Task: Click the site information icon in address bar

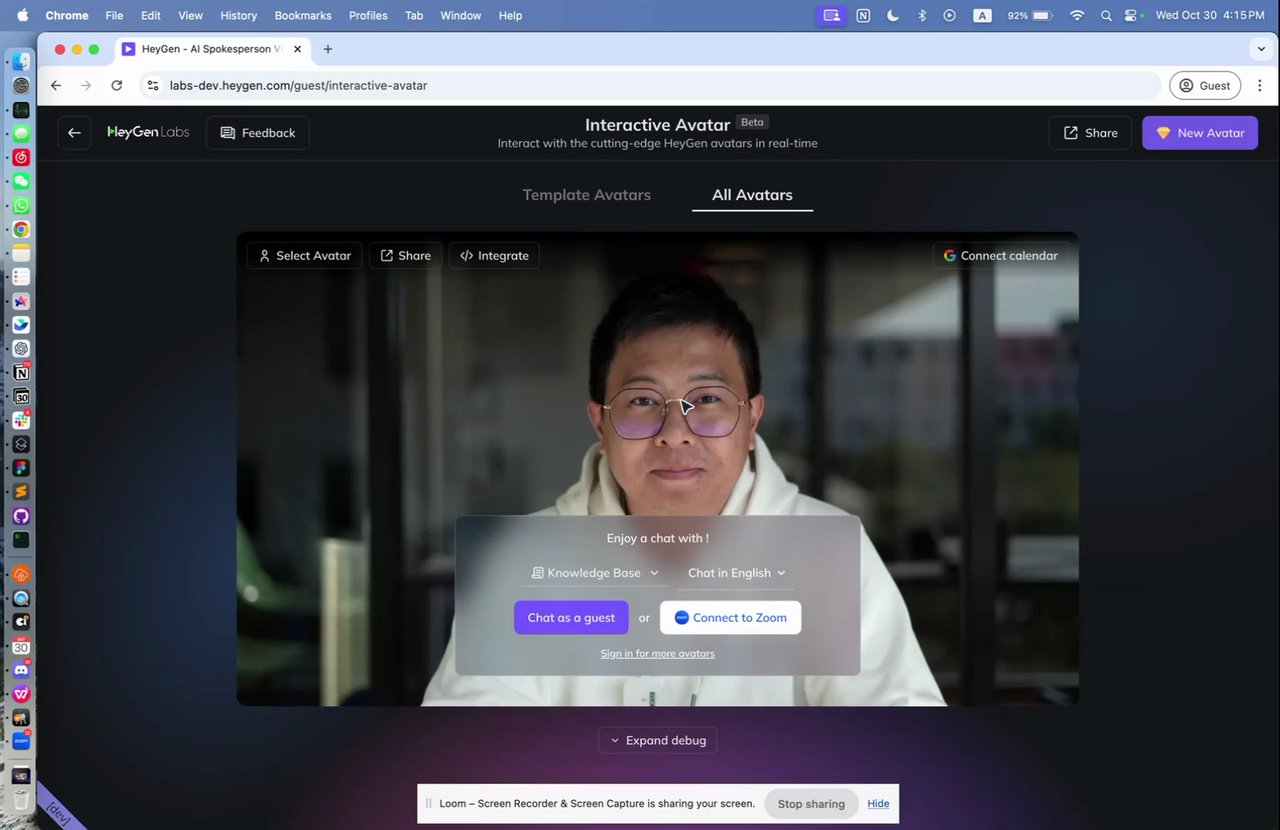Action: point(153,86)
